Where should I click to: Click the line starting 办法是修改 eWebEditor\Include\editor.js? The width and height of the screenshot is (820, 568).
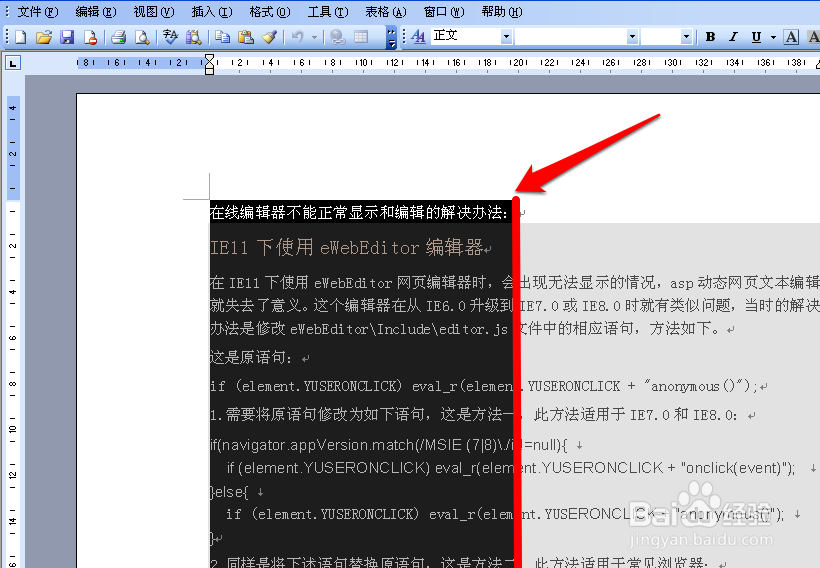click(x=465, y=329)
